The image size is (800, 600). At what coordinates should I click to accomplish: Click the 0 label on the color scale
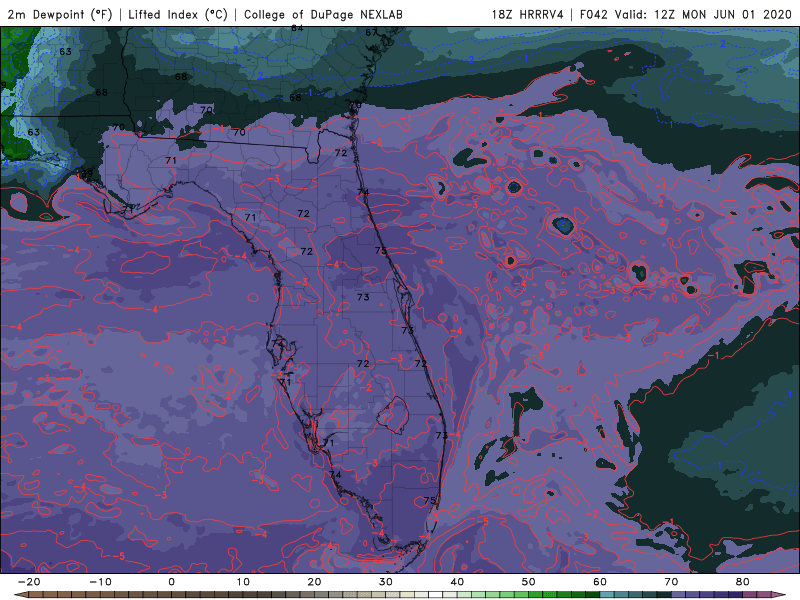click(x=171, y=582)
